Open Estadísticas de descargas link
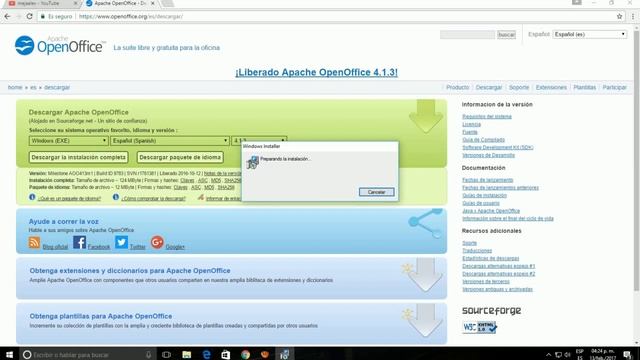Image resolution: width=640 pixels, height=360 pixels. pos(490,258)
